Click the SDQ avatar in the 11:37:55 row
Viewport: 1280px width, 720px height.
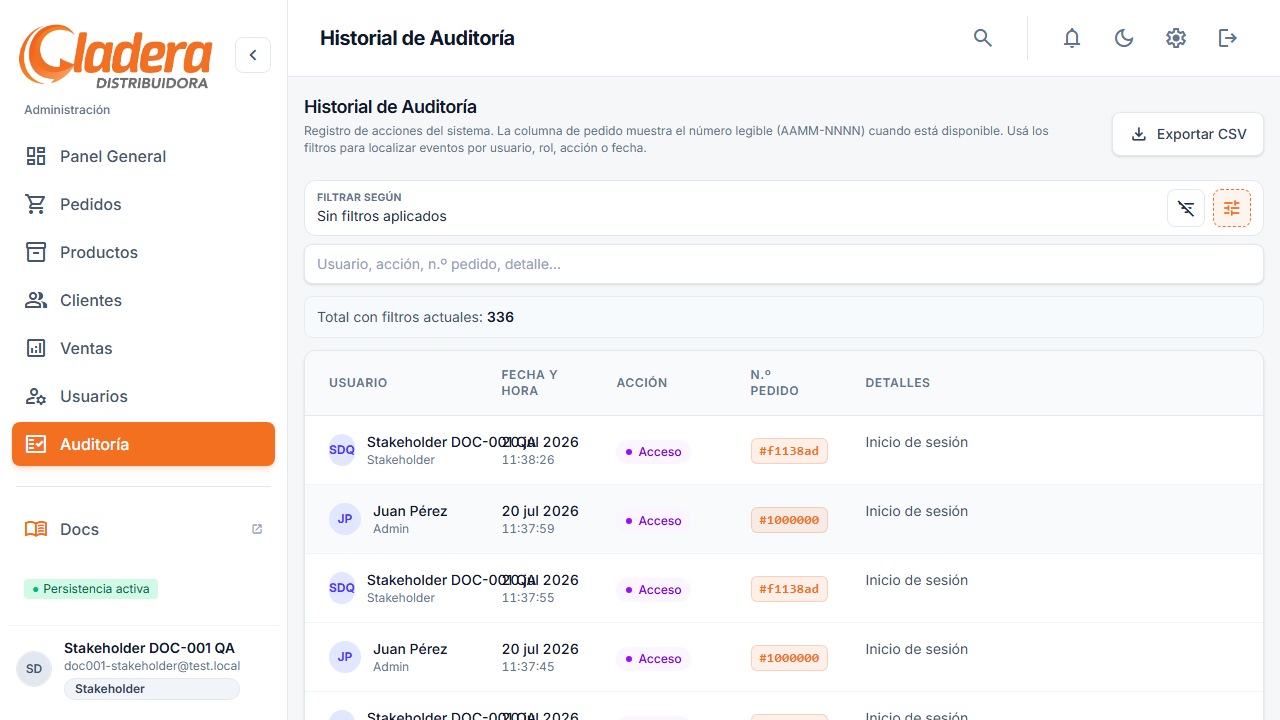click(342, 588)
